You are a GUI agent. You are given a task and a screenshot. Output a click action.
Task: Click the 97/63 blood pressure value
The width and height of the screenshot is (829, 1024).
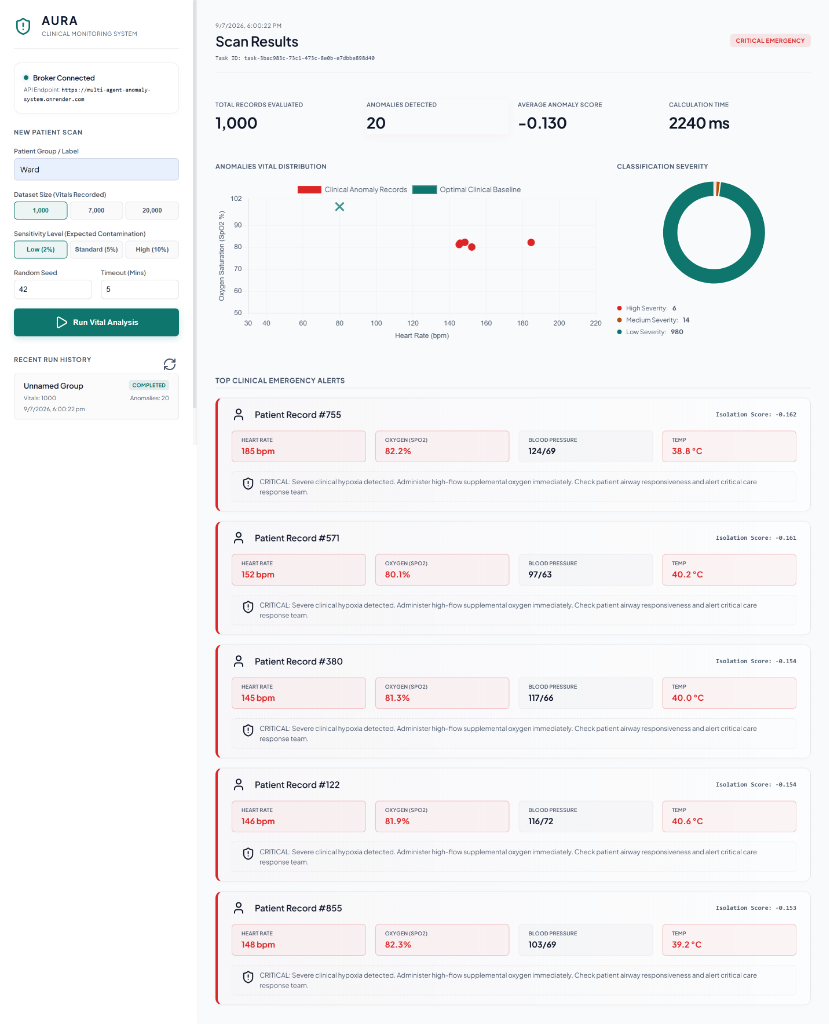pos(540,575)
